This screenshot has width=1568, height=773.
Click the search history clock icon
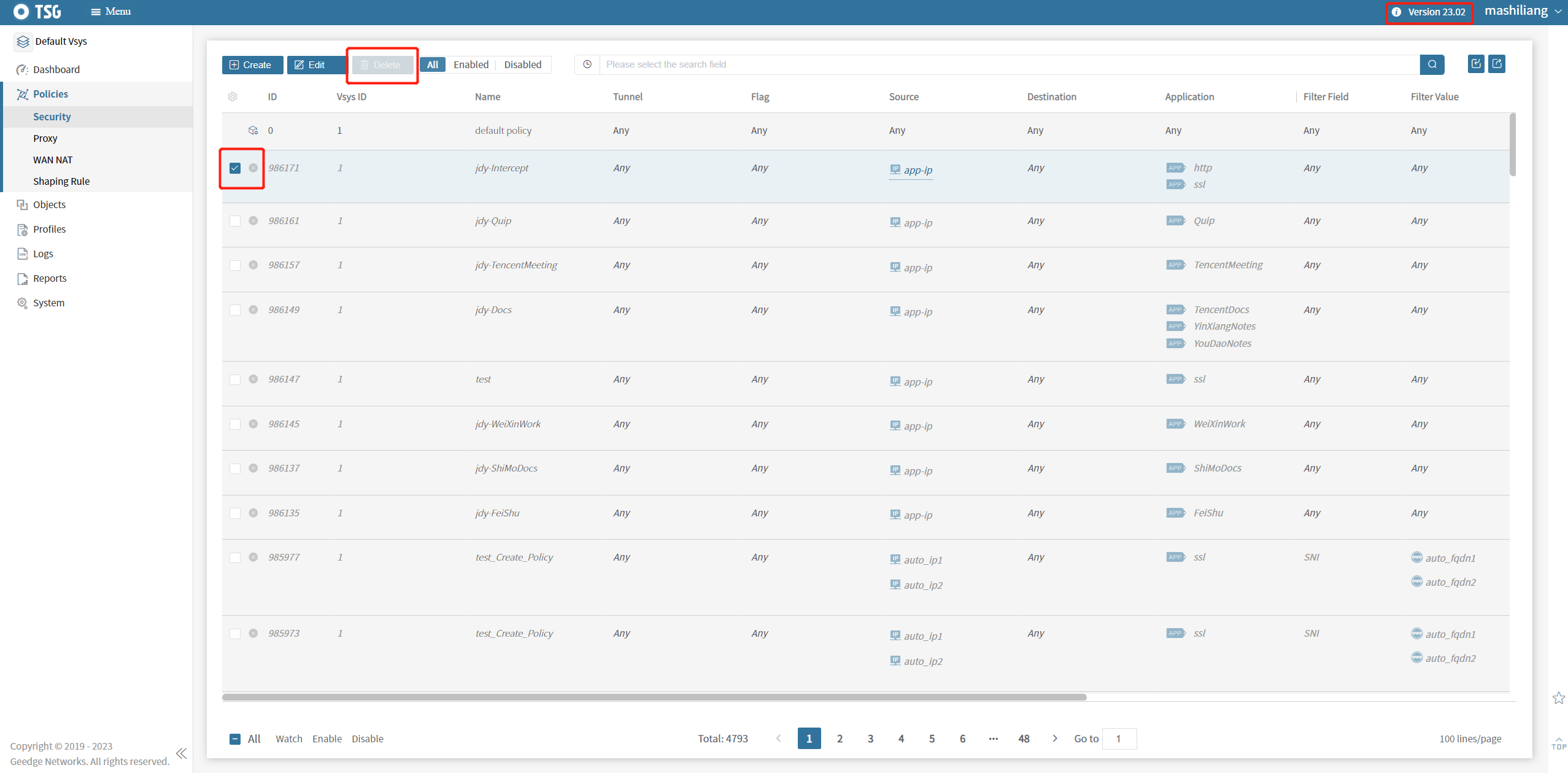click(x=587, y=64)
